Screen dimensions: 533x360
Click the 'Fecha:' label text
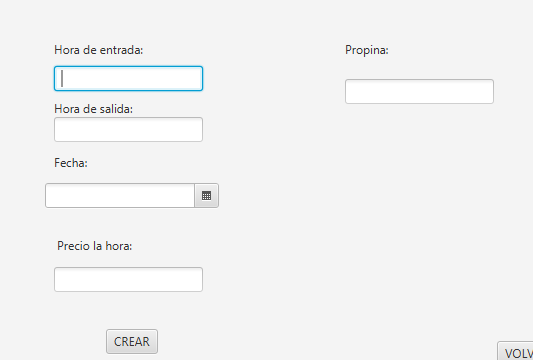coord(71,163)
